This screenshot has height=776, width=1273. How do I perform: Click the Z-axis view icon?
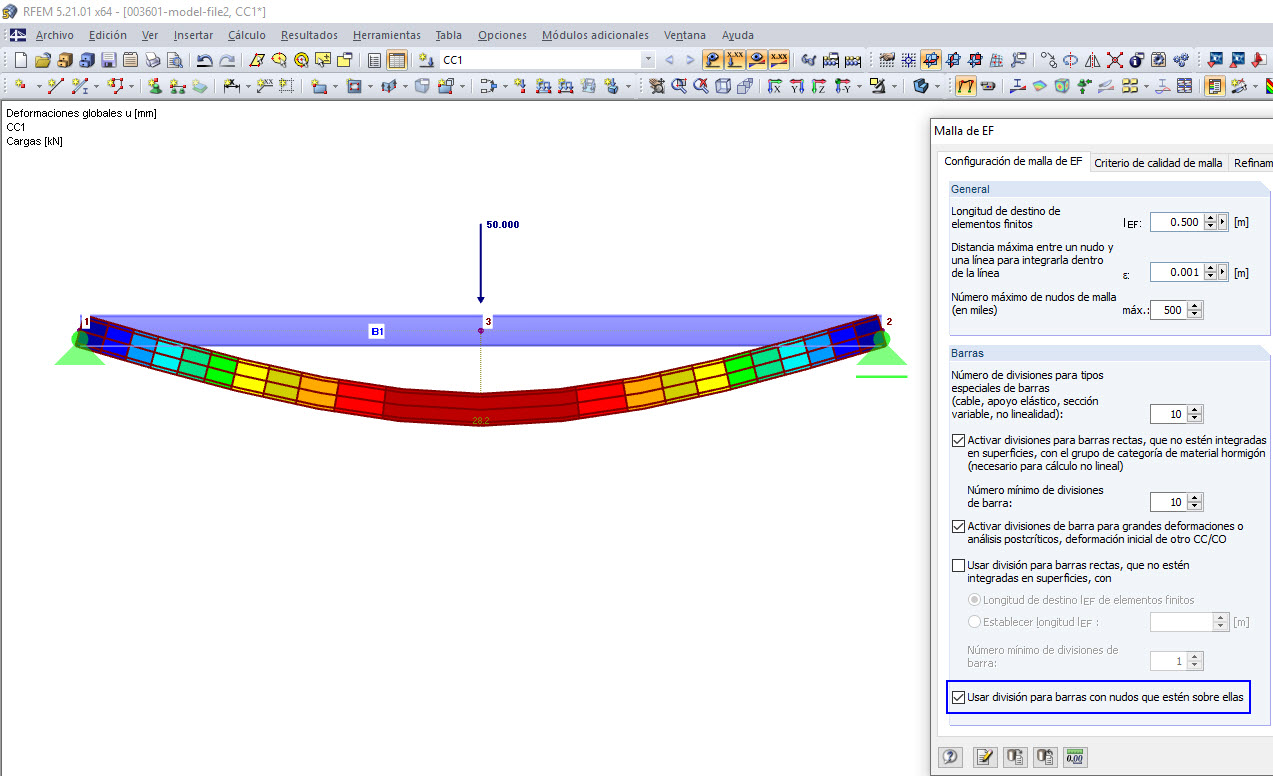pos(819,87)
